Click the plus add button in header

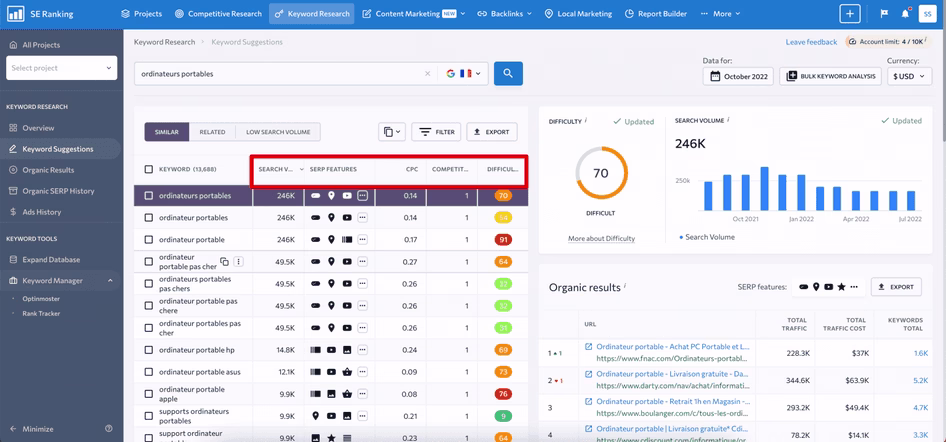(849, 14)
